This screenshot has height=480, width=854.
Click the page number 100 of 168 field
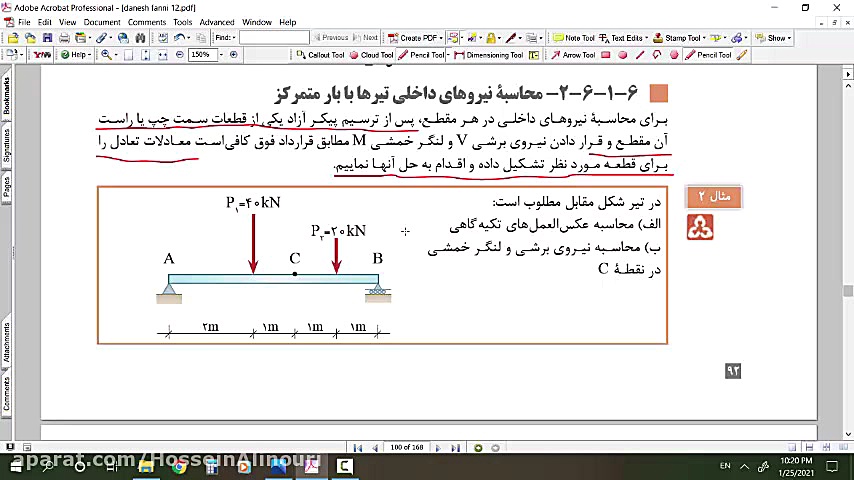click(x=406, y=448)
